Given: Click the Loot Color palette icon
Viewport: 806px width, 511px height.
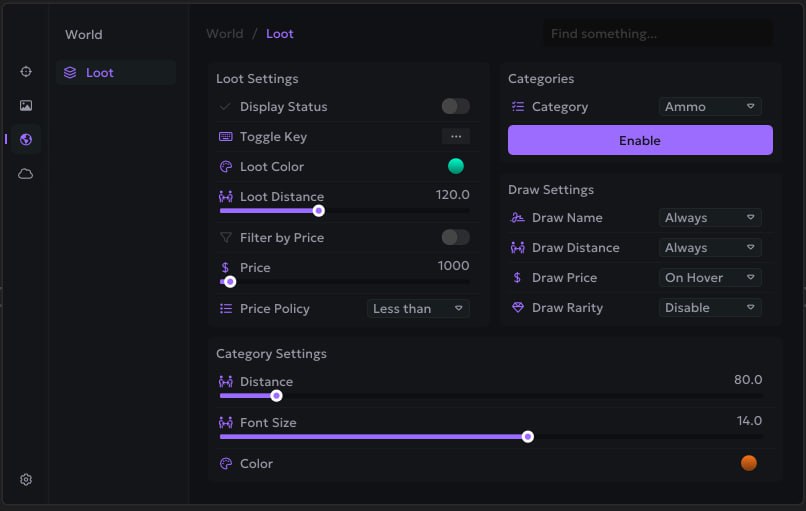Looking at the screenshot, I should (x=225, y=167).
